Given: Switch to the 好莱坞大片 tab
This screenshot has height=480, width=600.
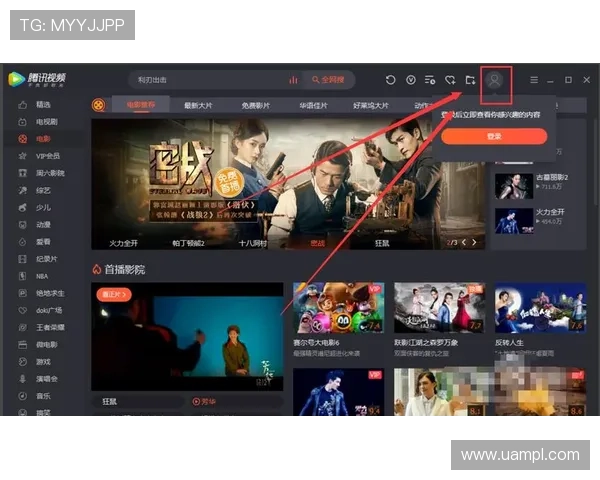Looking at the screenshot, I should point(371,105).
